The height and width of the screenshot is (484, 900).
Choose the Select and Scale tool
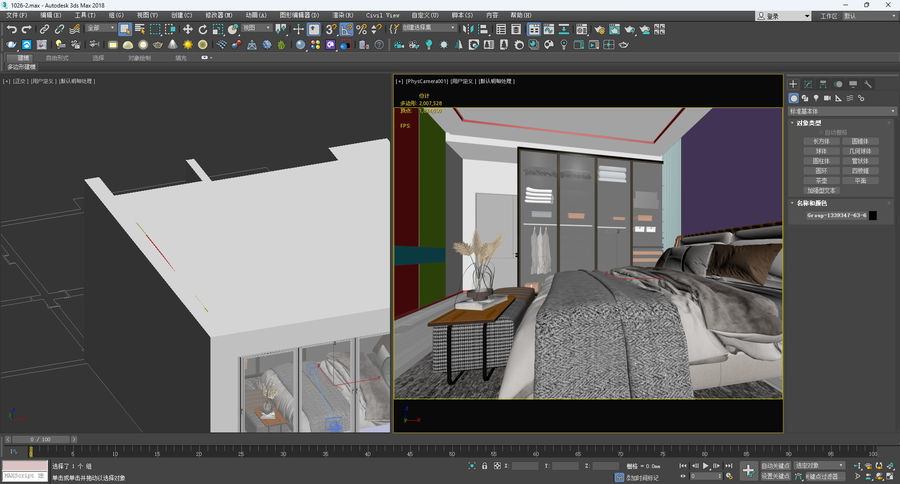[x=218, y=29]
